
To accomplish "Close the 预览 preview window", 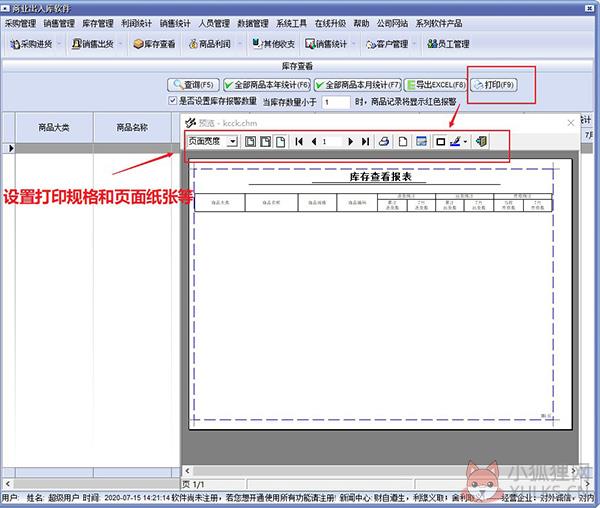I will (x=571, y=123).
